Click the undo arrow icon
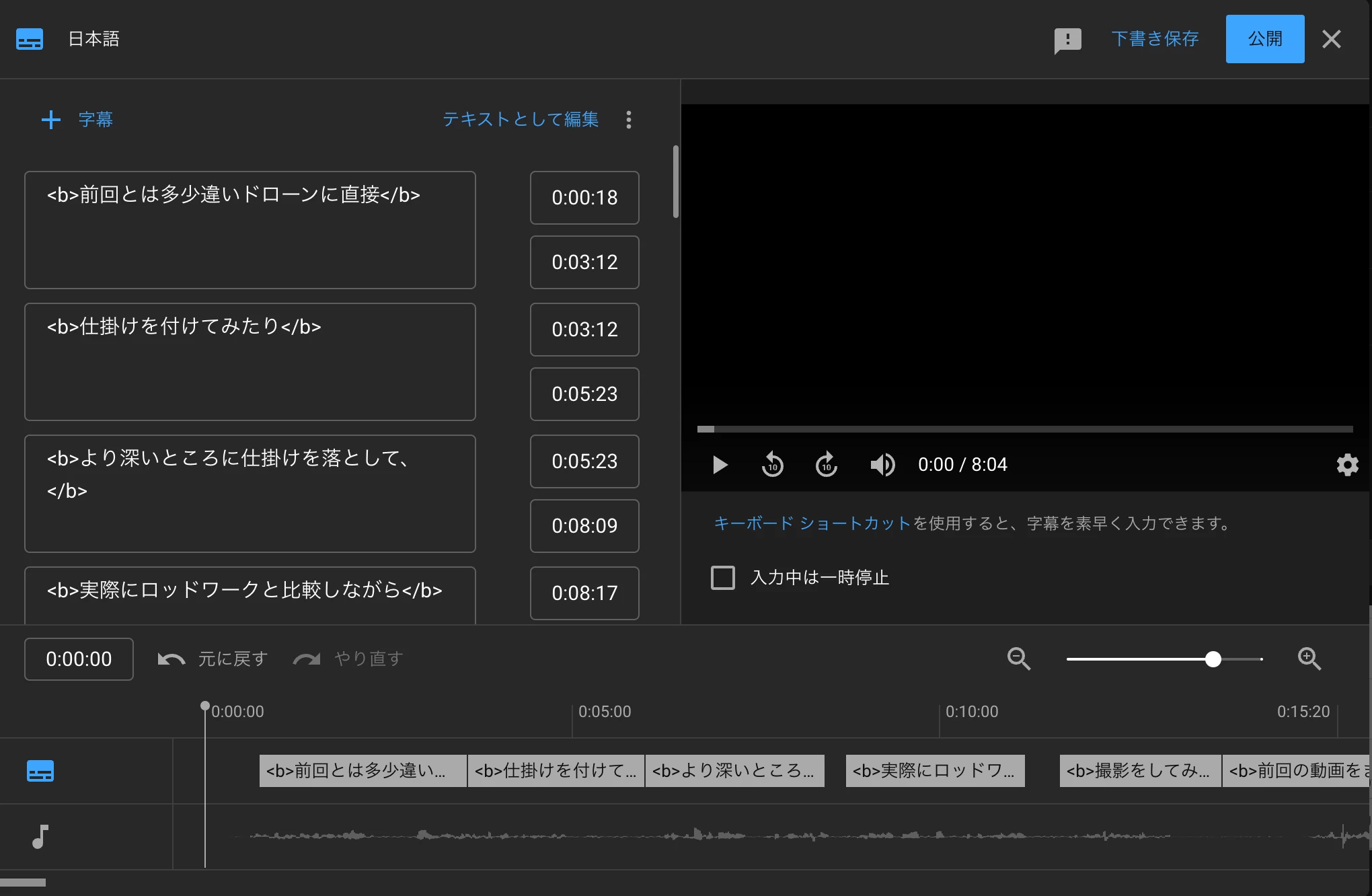This screenshot has height=896, width=1372. pyautogui.click(x=171, y=659)
